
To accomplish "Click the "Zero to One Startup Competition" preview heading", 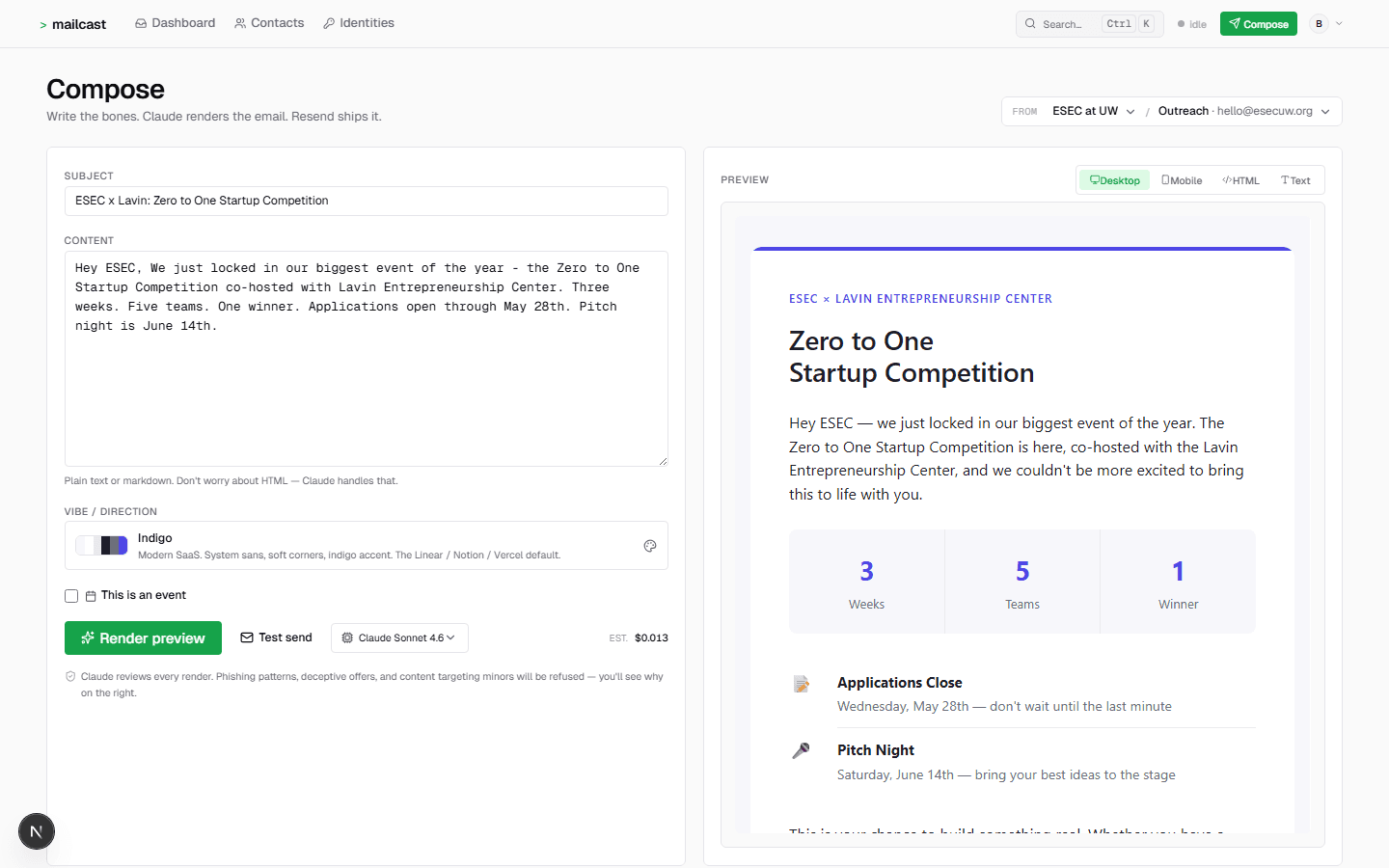I will (x=912, y=357).
